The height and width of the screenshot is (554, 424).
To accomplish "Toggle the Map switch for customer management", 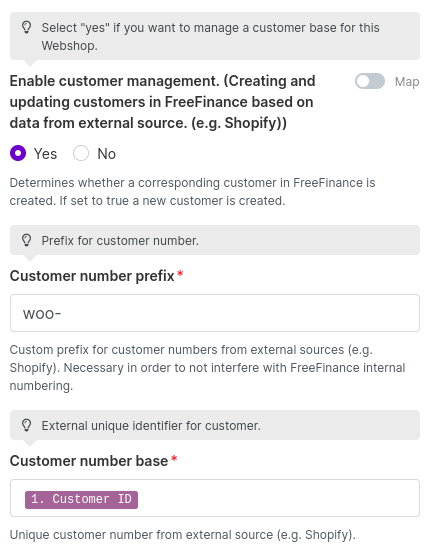I will [370, 81].
